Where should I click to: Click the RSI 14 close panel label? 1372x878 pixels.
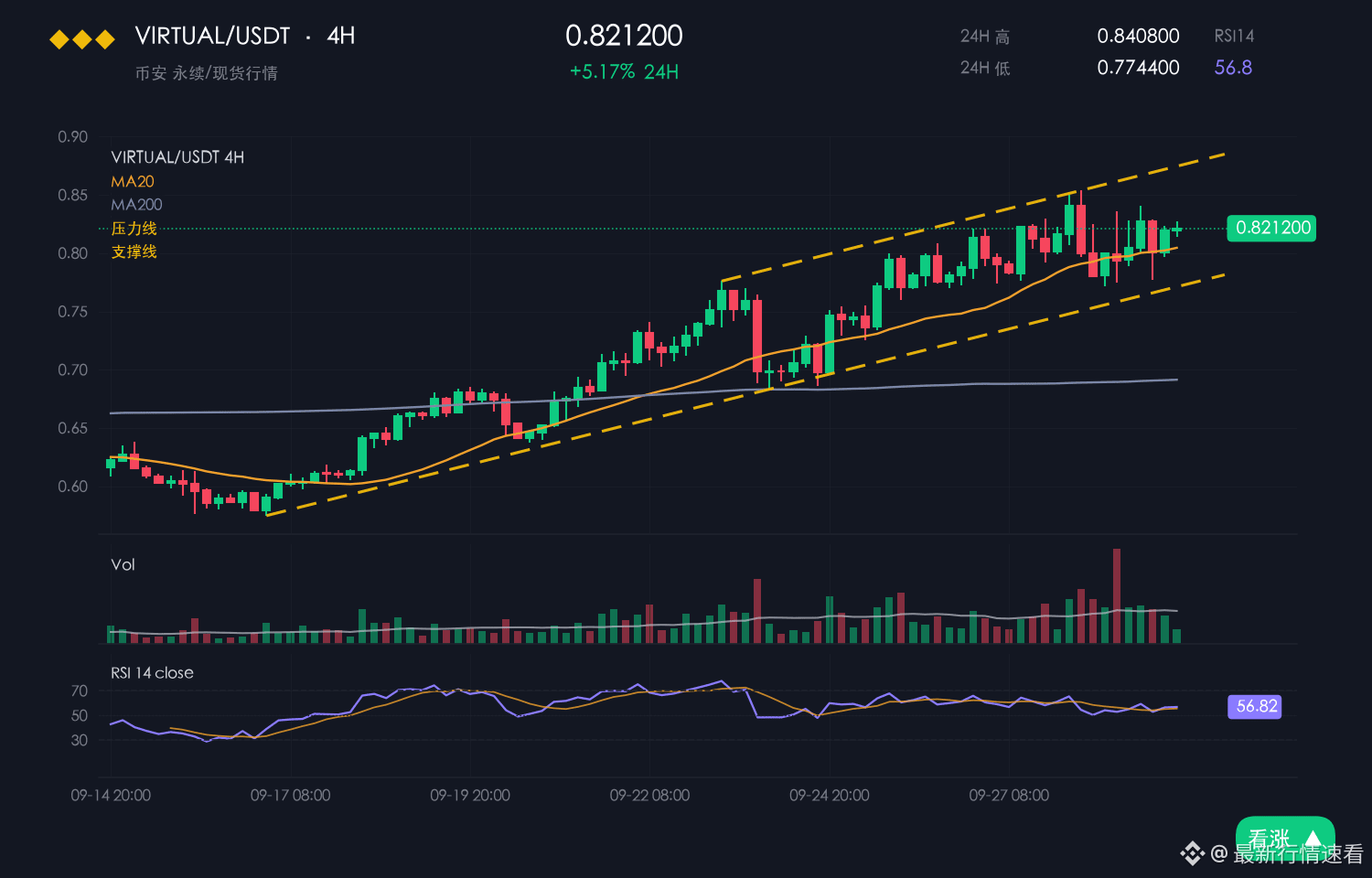coord(152,673)
